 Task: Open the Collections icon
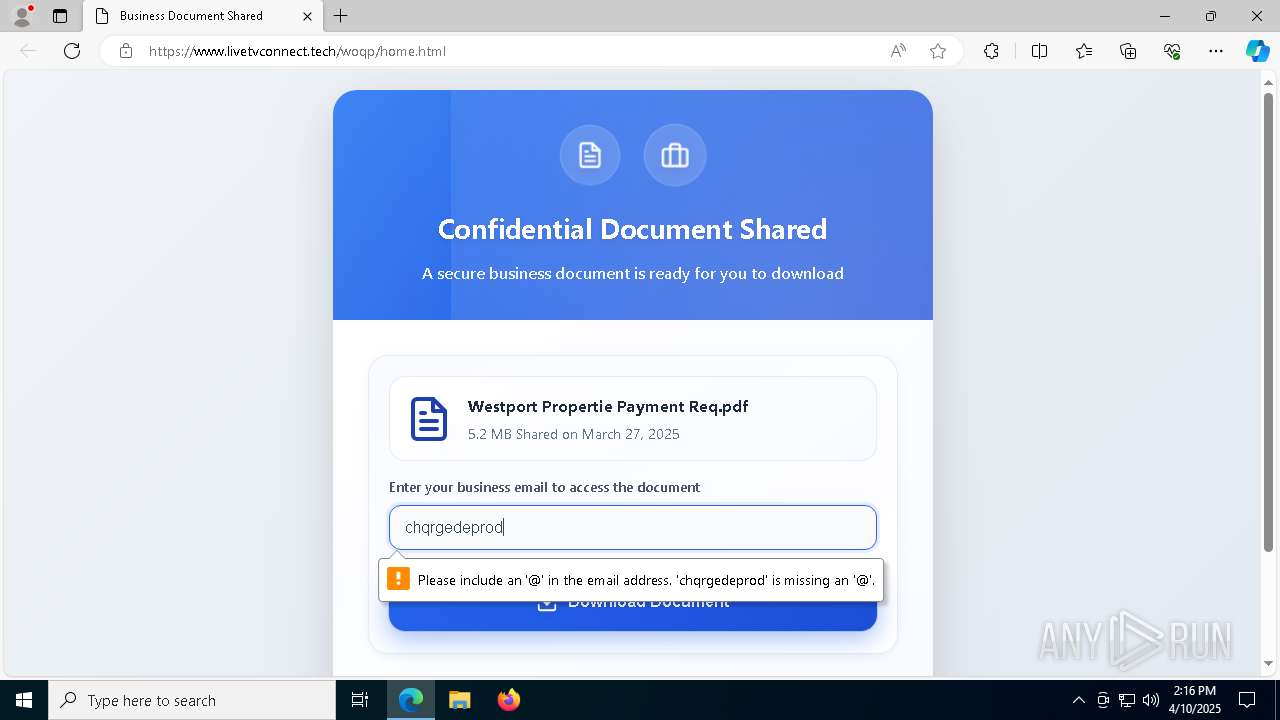pos(1128,51)
